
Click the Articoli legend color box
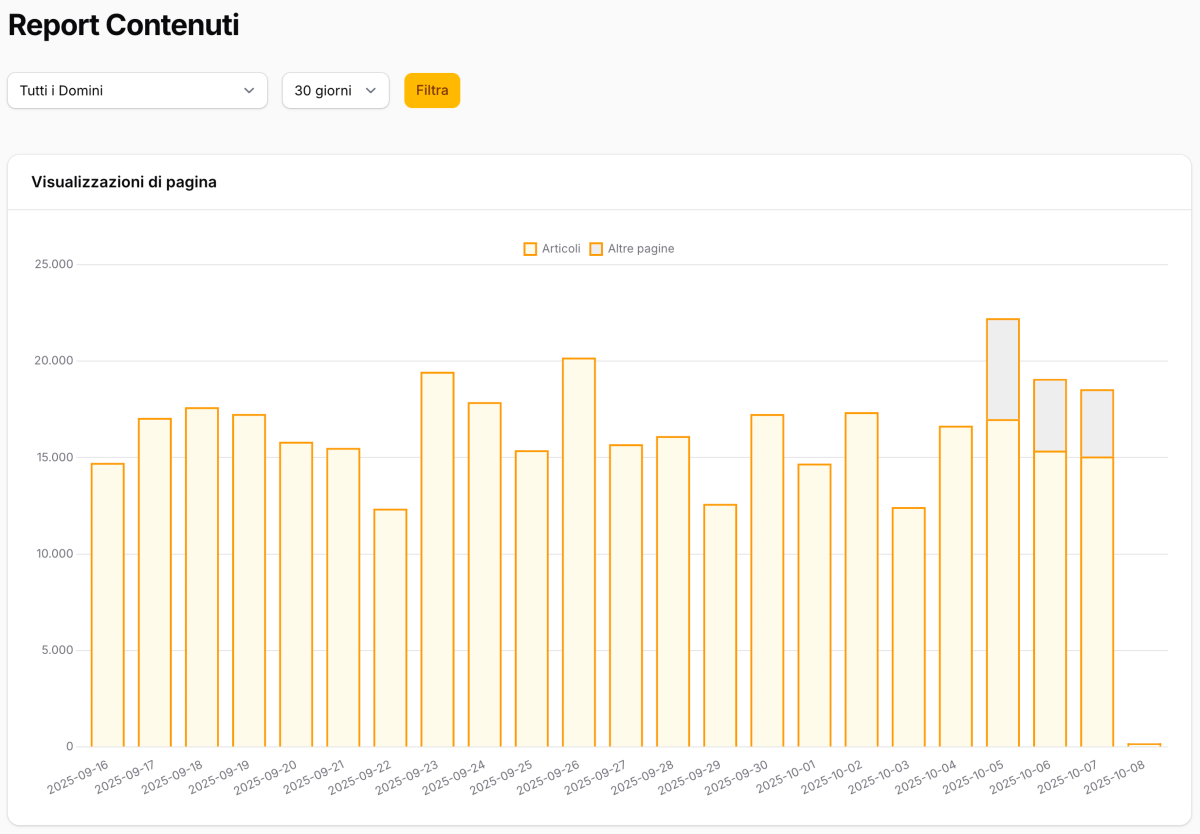[x=530, y=248]
